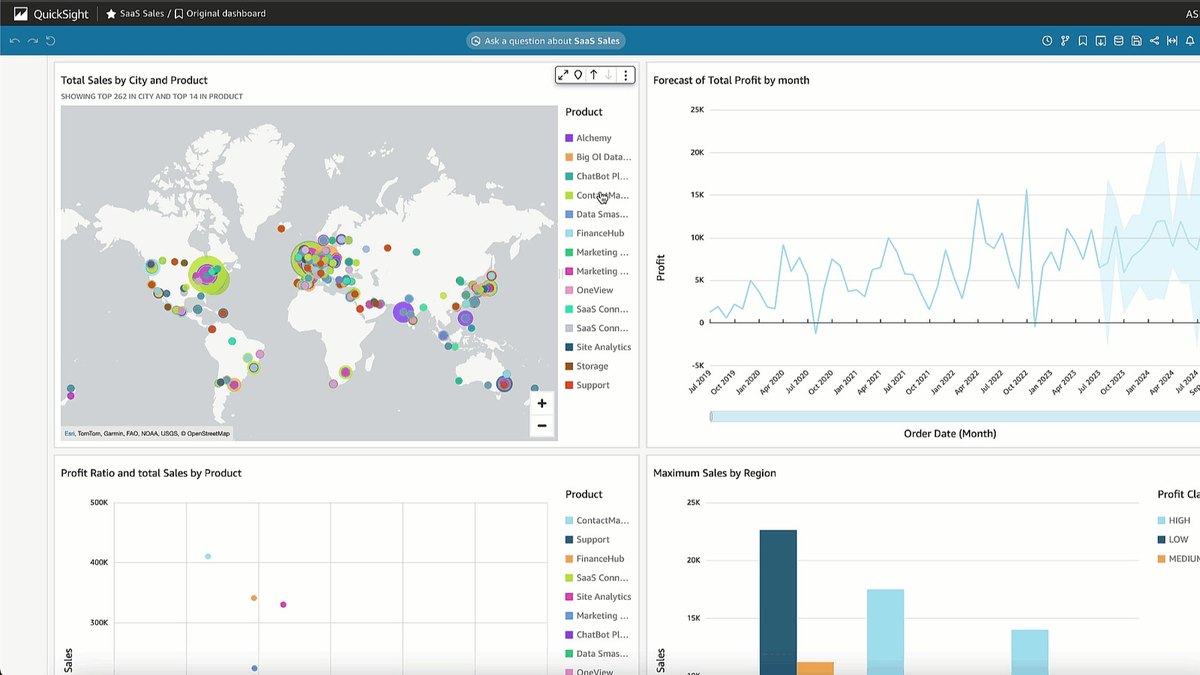Click the branch-shaped icon in the toolbar
Viewport: 1200px width, 675px height.
tap(1065, 41)
